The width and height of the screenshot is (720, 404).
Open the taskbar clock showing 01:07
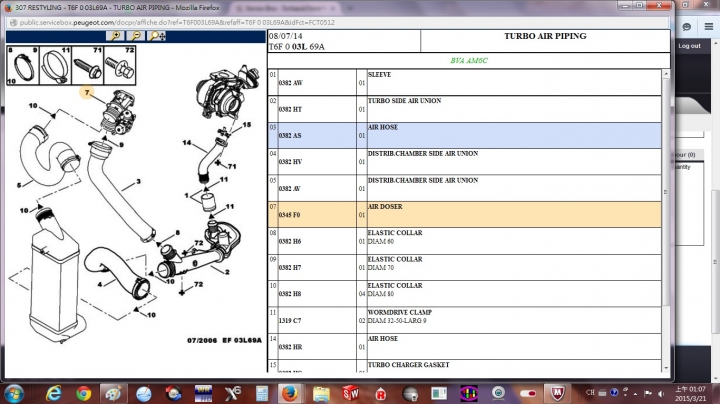690,393
